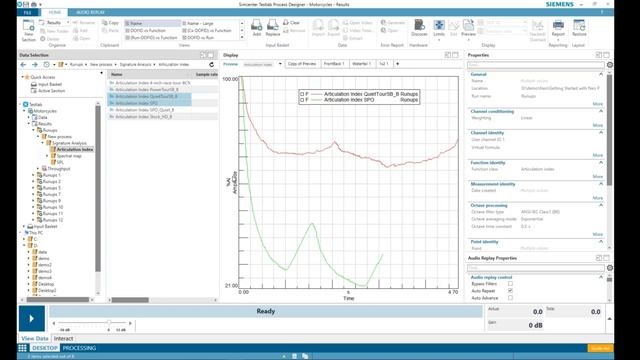Maximize the Properties pane
Screen dimensions: 640x360
click(607, 55)
